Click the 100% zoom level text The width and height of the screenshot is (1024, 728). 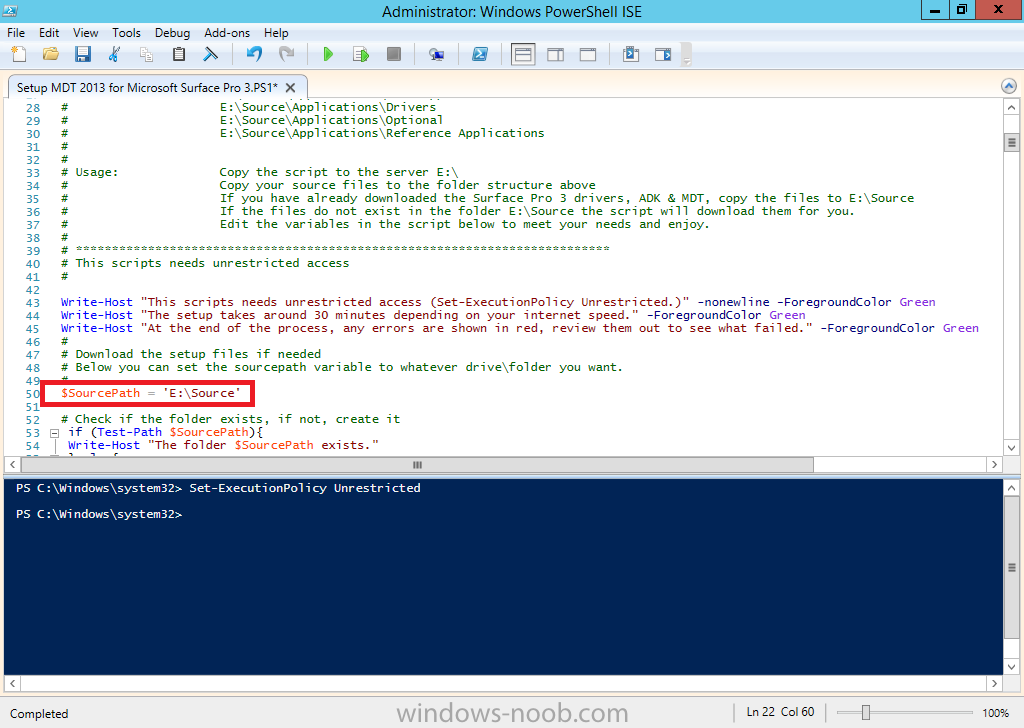[x=995, y=713]
